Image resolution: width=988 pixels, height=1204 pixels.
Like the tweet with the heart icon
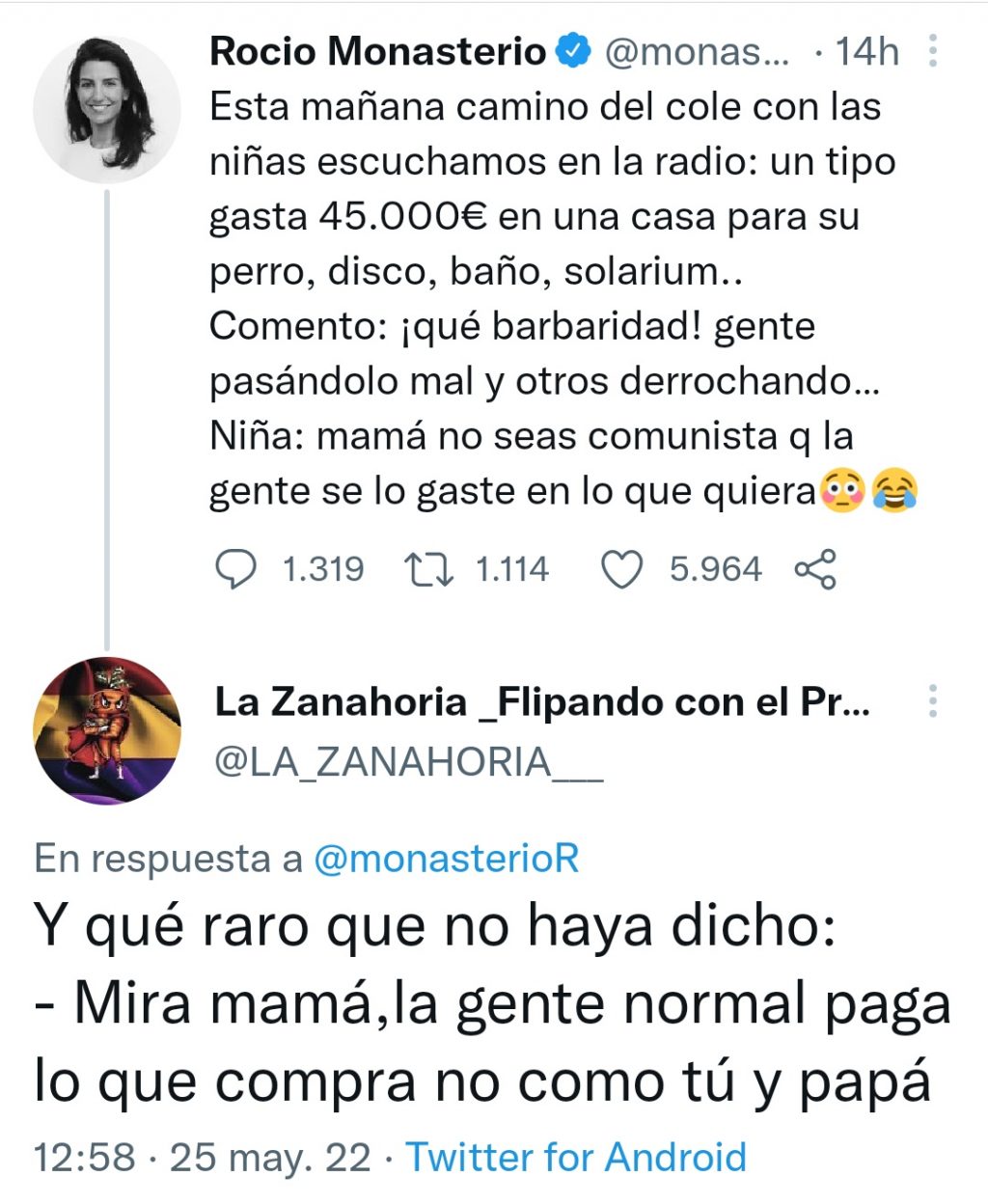pyautogui.click(x=622, y=569)
